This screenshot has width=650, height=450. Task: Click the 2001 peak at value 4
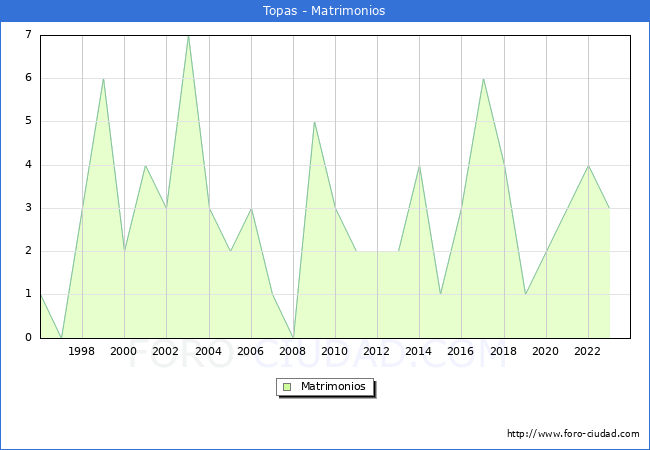tap(145, 166)
